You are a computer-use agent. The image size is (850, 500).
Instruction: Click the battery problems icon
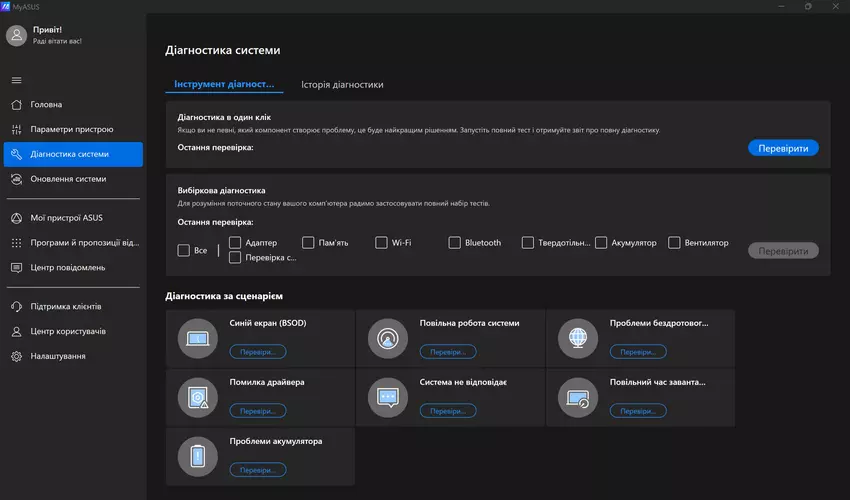198,456
